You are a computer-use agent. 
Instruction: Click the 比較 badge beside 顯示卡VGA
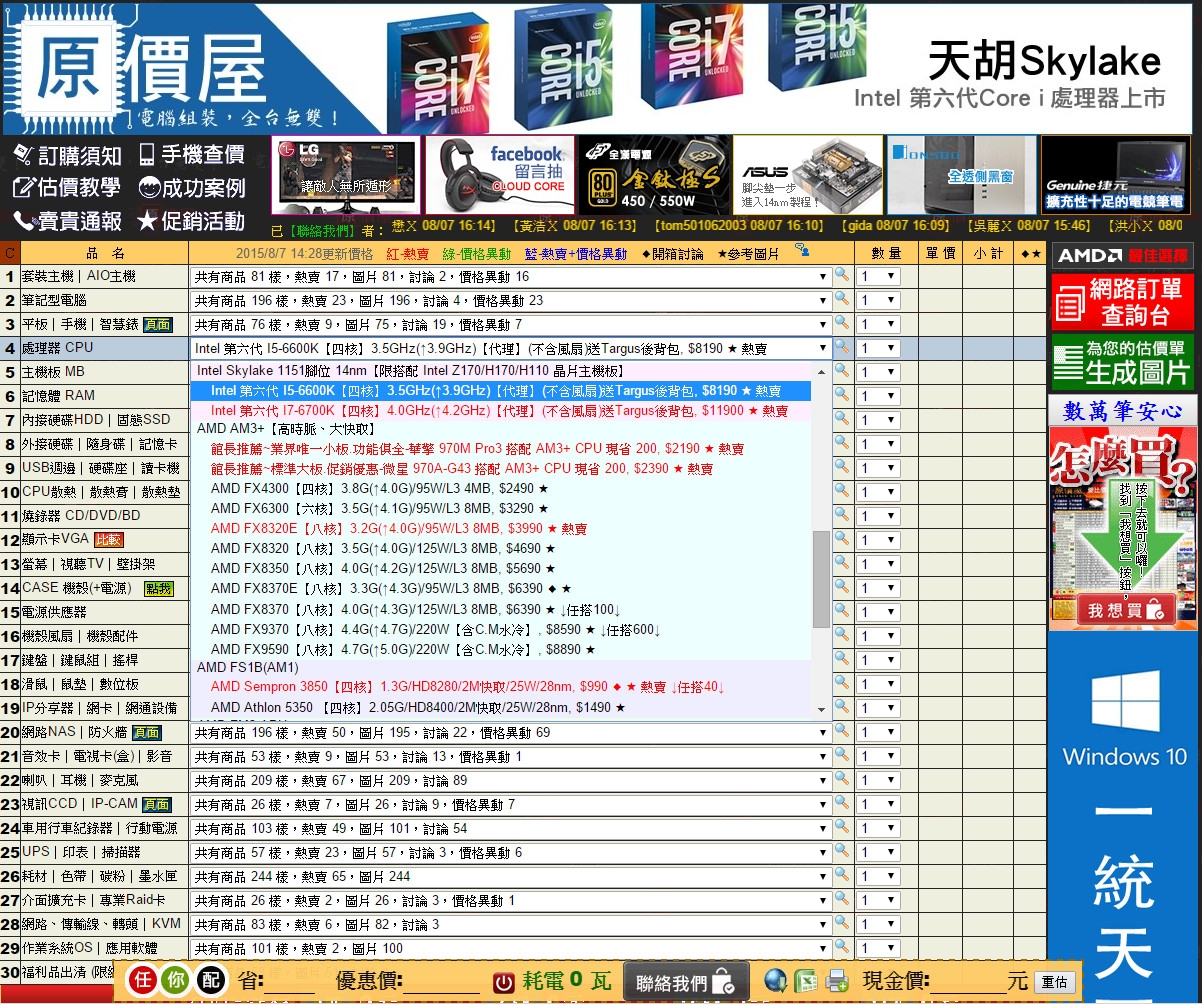pyautogui.click(x=108, y=540)
